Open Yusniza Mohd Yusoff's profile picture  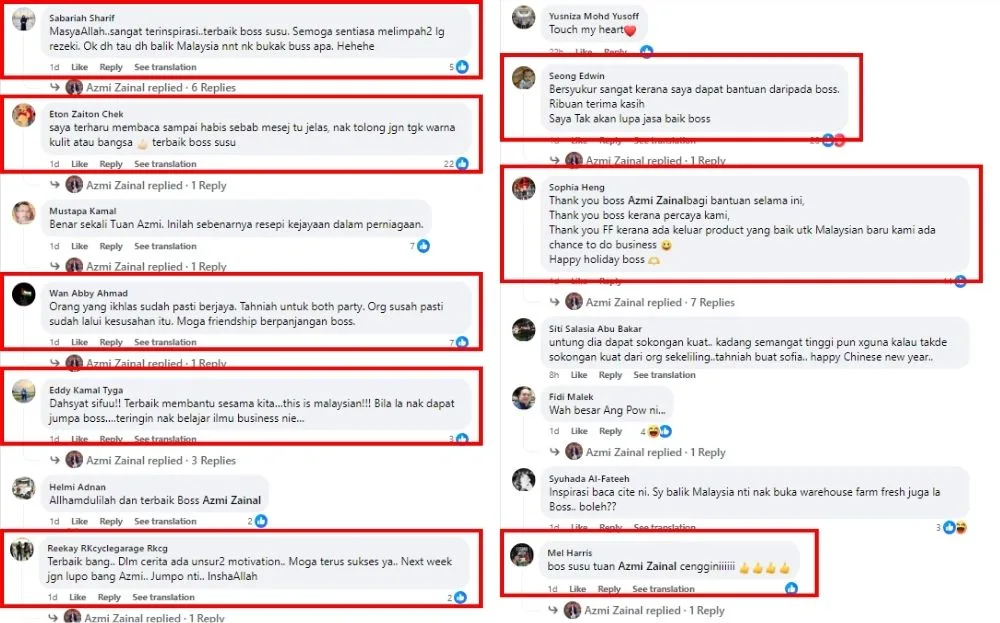coord(523,17)
